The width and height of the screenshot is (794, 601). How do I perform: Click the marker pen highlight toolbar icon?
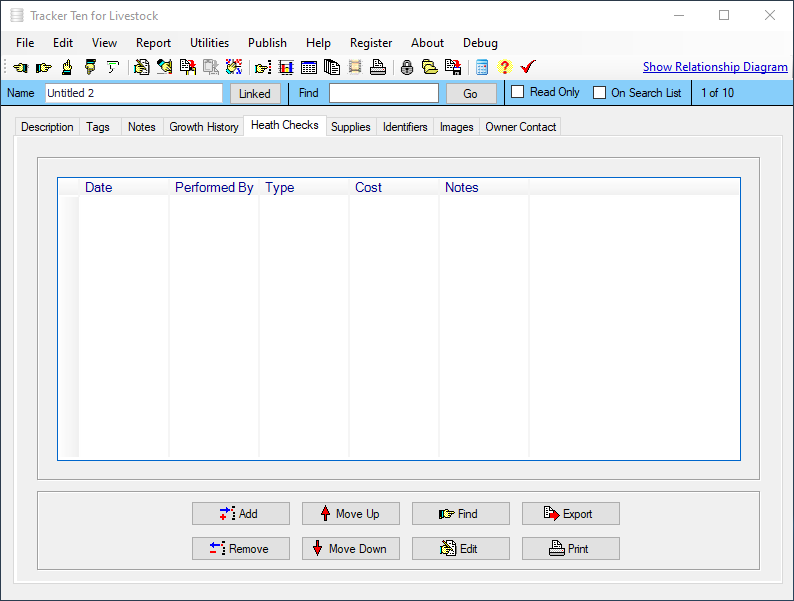tap(165, 67)
